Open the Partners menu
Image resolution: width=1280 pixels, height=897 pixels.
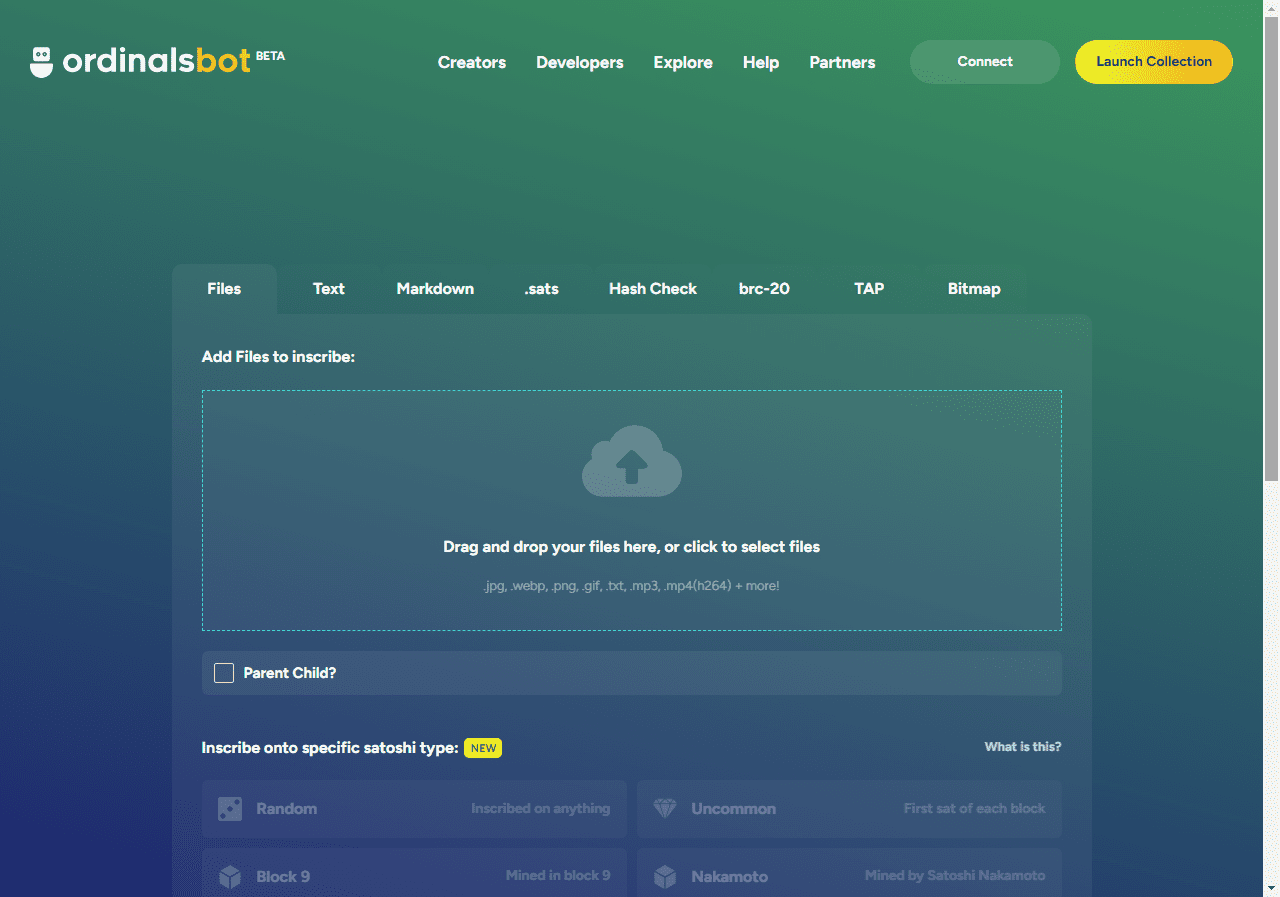coord(842,62)
